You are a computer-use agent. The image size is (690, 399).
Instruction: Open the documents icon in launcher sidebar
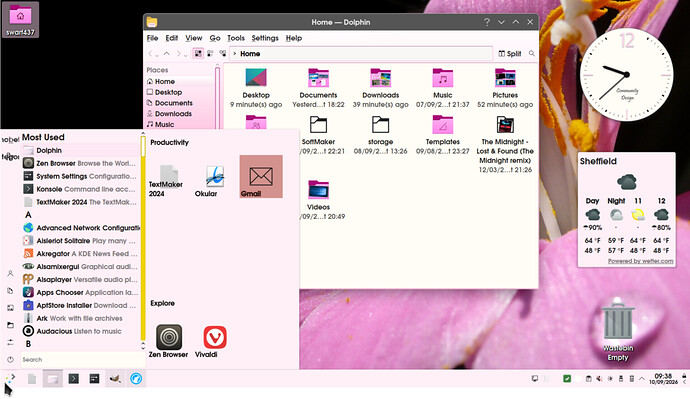pos(11,291)
